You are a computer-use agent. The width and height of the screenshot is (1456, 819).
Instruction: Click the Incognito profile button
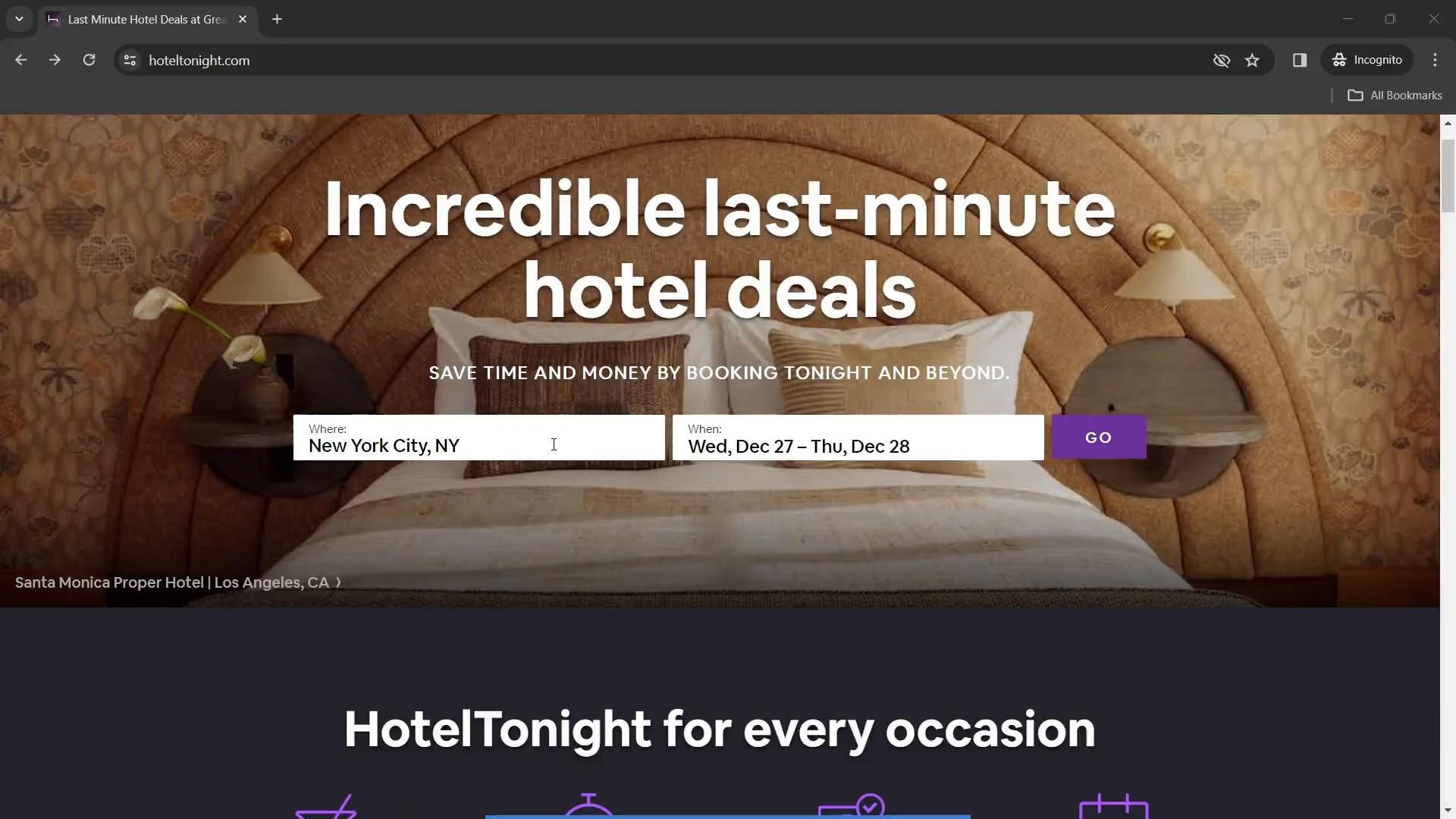click(x=1367, y=60)
